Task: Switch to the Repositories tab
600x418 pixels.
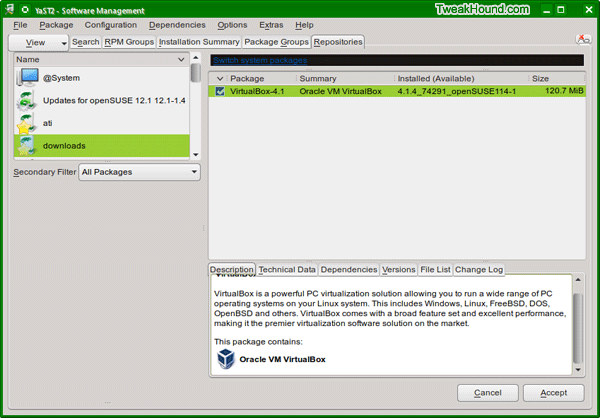Action: 338,42
